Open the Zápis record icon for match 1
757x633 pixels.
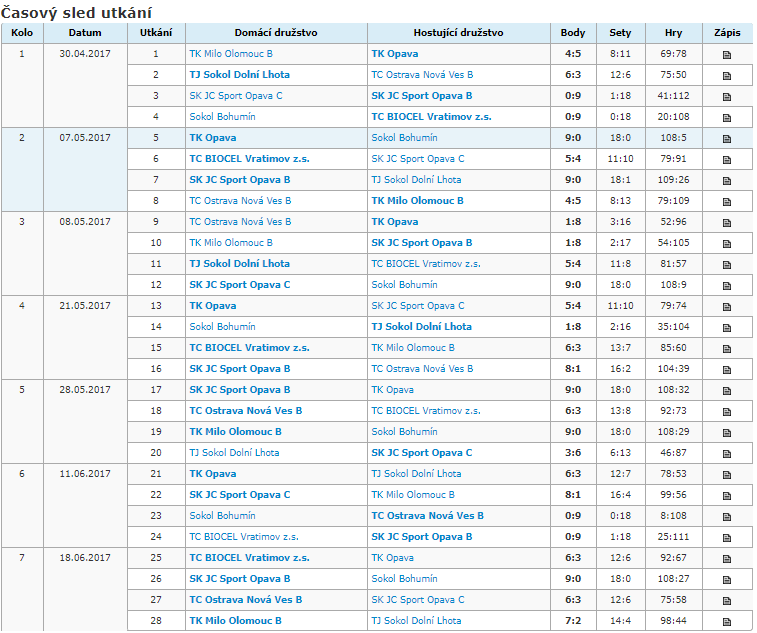tap(727, 55)
